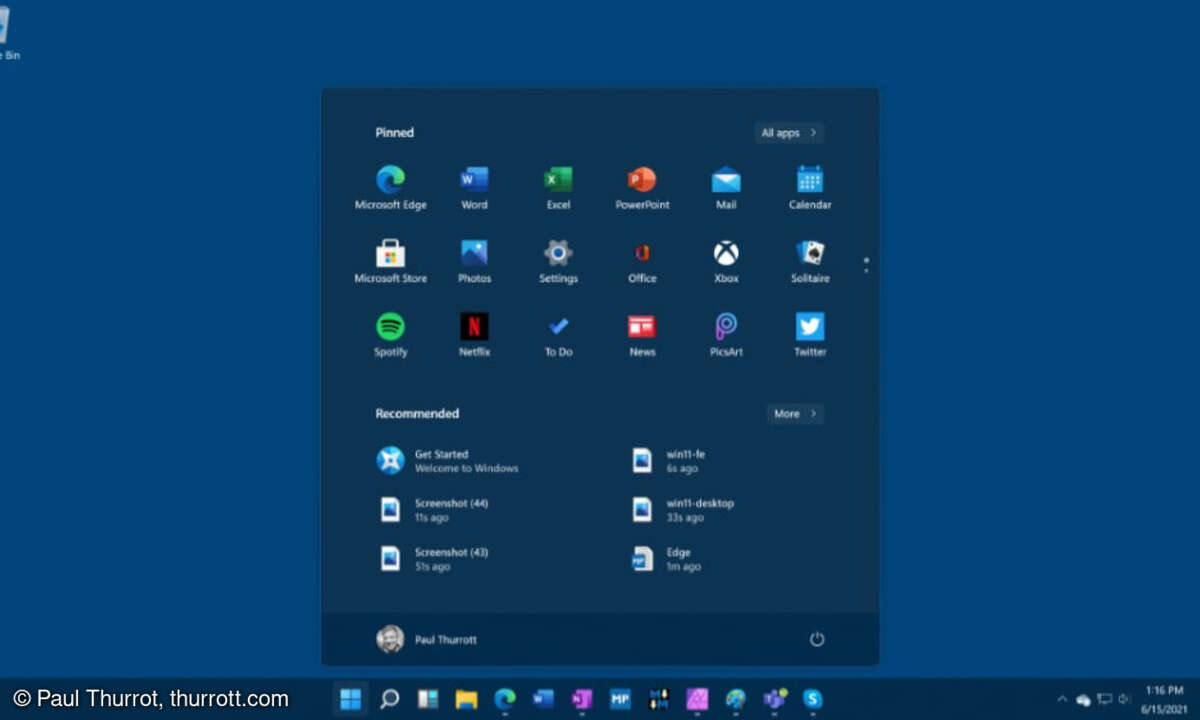Switch to Word on the taskbar
Viewport: 1200px width, 720px height.
543,698
